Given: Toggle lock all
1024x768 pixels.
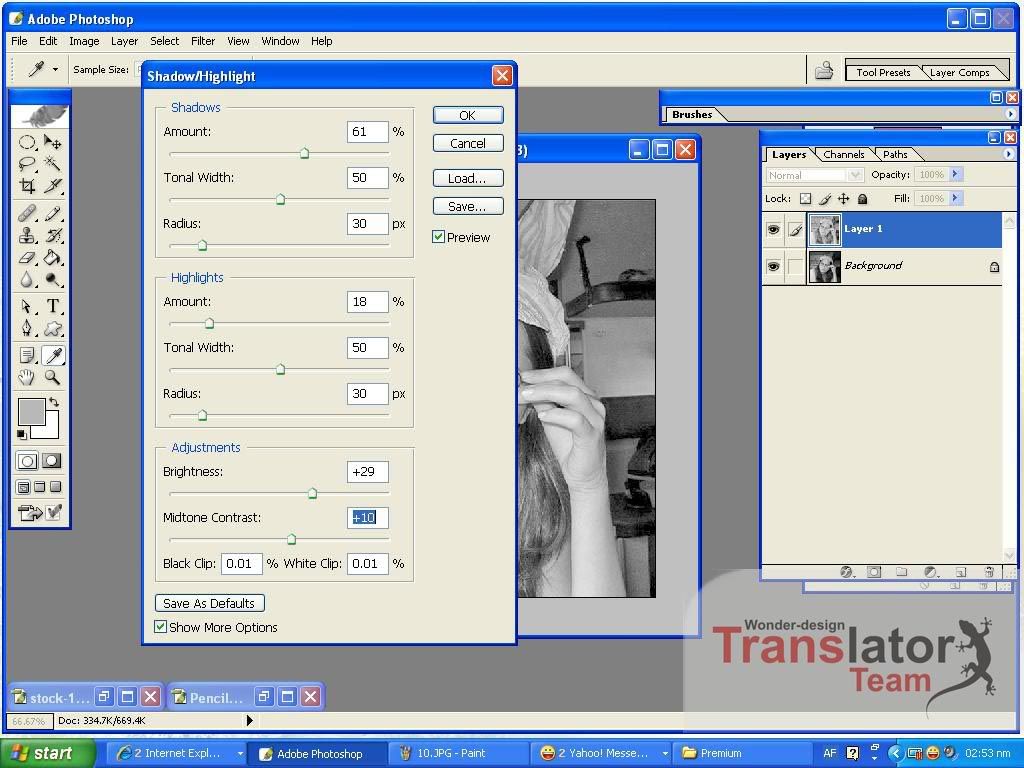Looking at the screenshot, I should point(863,199).
